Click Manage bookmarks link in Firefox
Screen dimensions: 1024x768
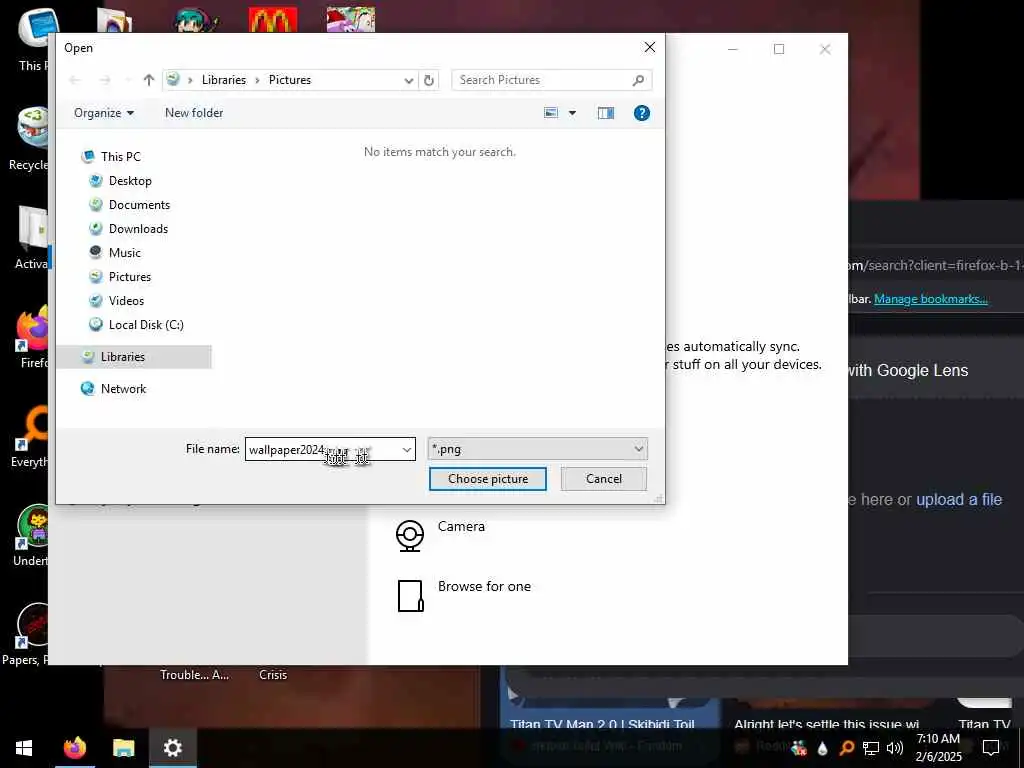point(931,299)
